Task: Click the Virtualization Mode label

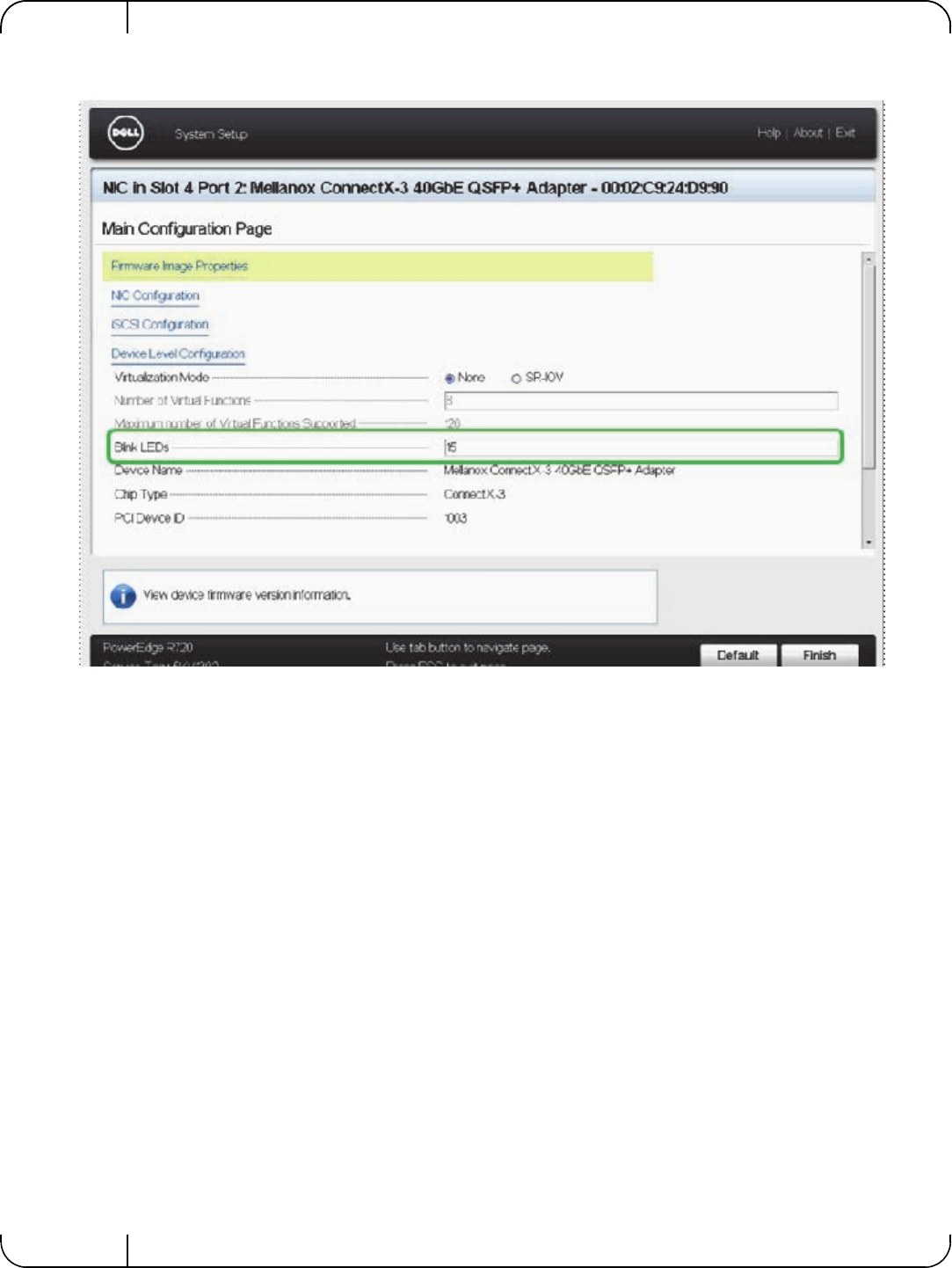Action: (162, 377)
